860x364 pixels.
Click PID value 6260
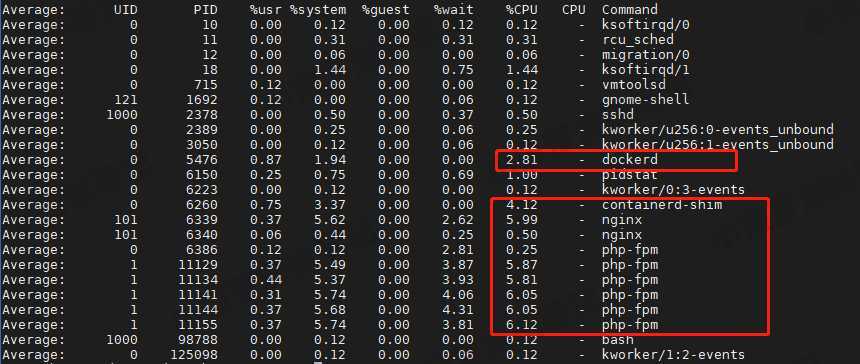(x=201, y=204)
